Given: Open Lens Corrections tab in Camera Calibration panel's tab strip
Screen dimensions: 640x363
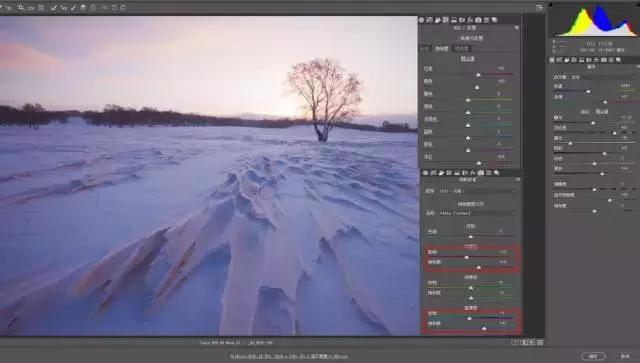Looking at the screenshot, I should (465, 173).
